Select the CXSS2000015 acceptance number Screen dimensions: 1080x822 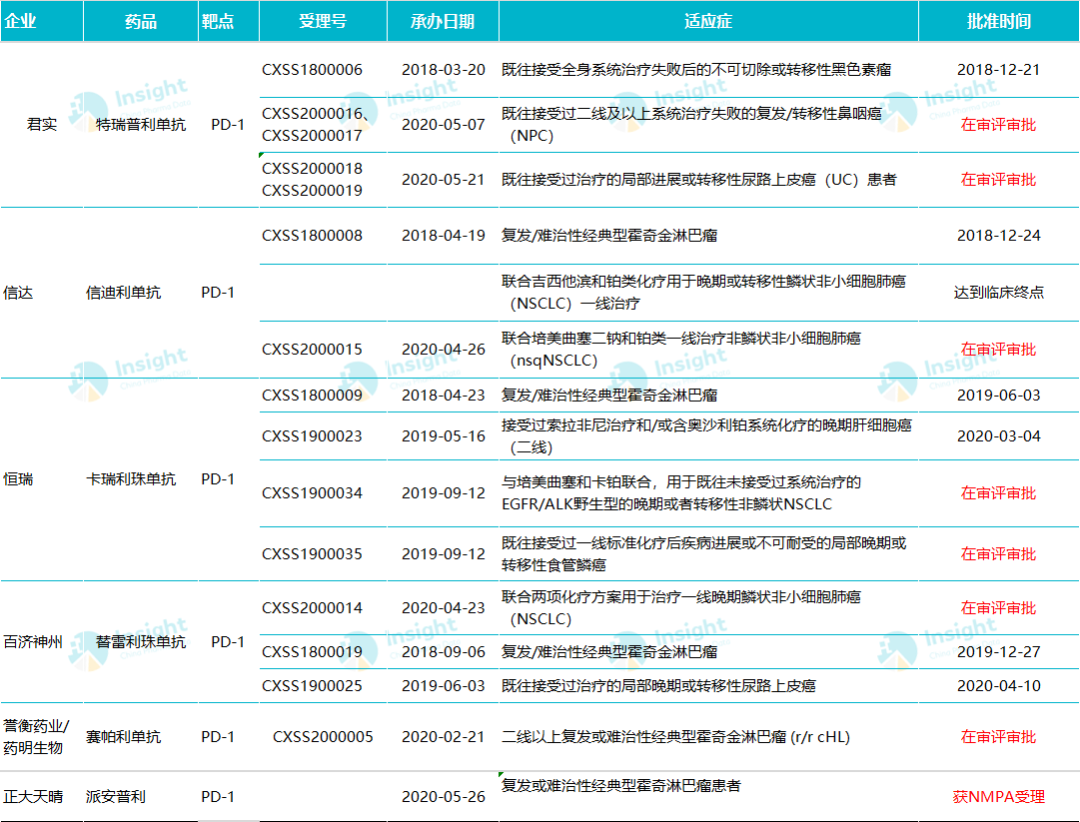pos(312,349)
